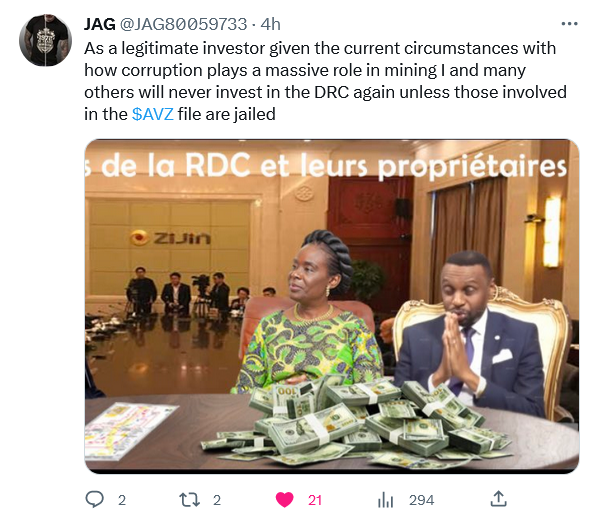Open the tweet via 4h timestamp

tap(270, 24)
